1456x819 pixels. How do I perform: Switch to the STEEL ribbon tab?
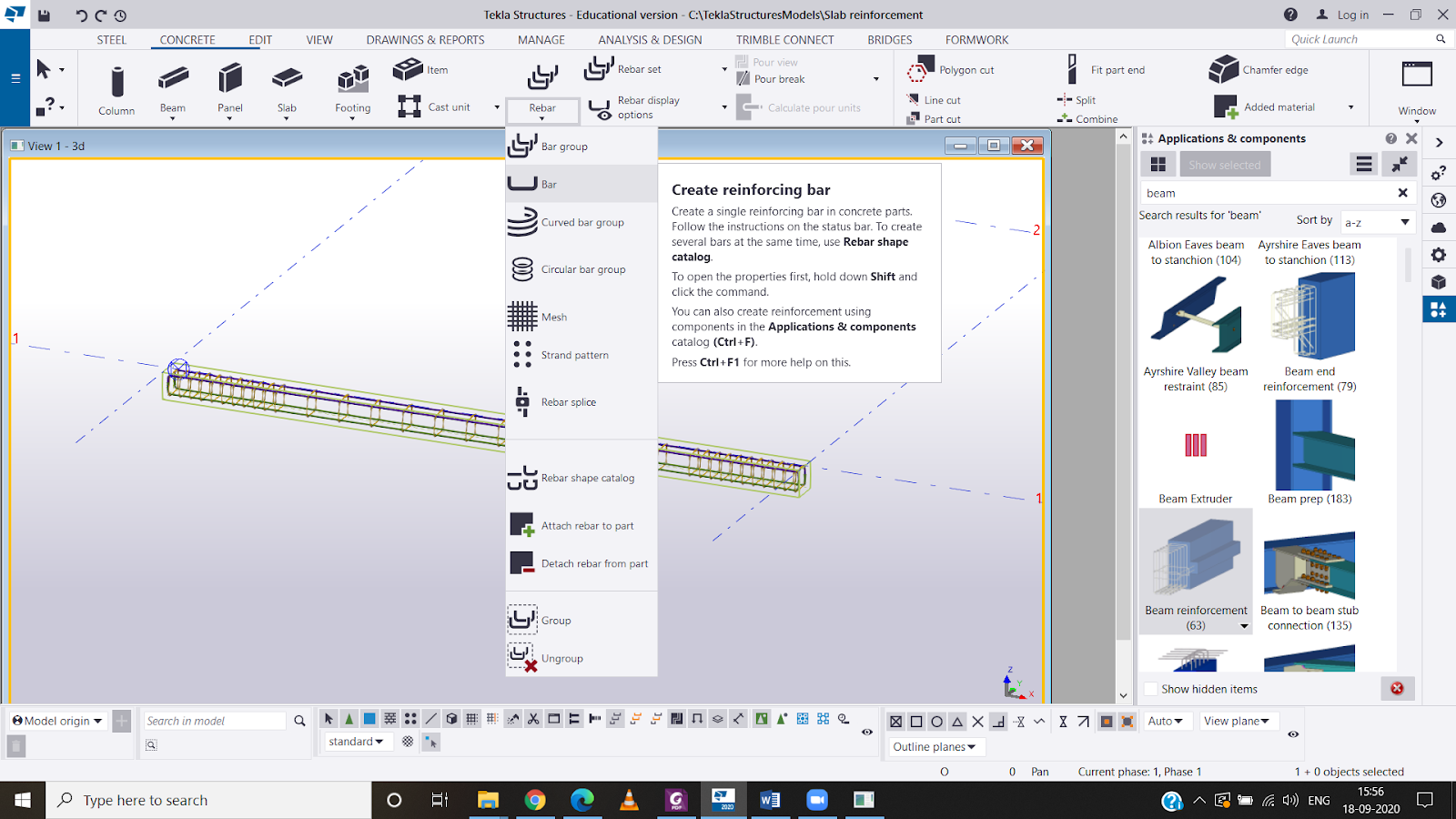point(112,40)
